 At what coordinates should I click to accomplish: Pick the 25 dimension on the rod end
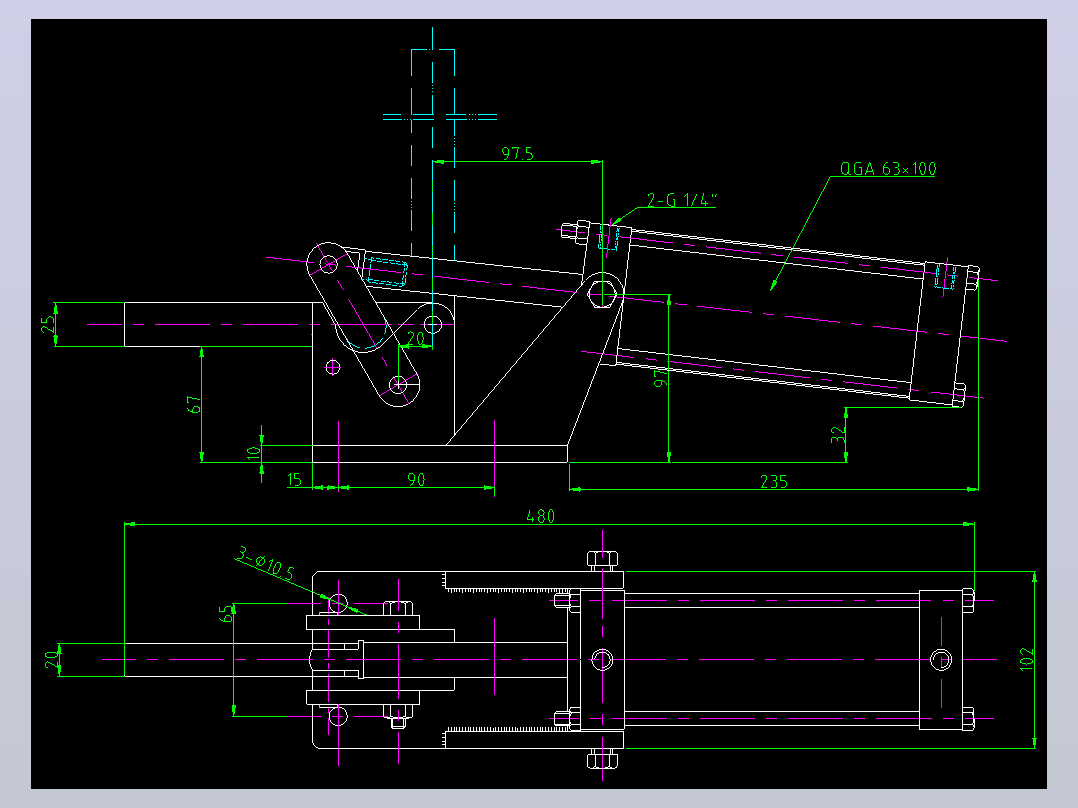point(48,324)
